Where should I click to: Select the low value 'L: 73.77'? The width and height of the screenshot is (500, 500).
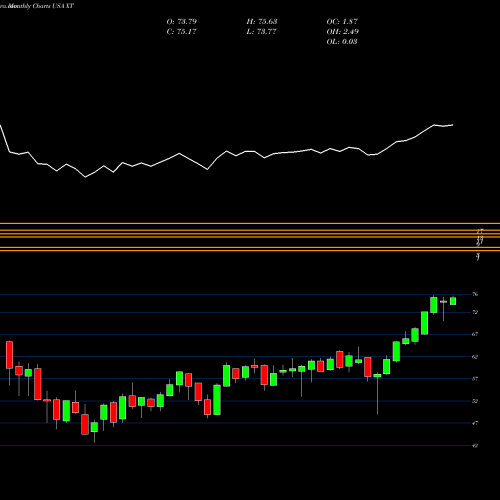coord(261,32)
